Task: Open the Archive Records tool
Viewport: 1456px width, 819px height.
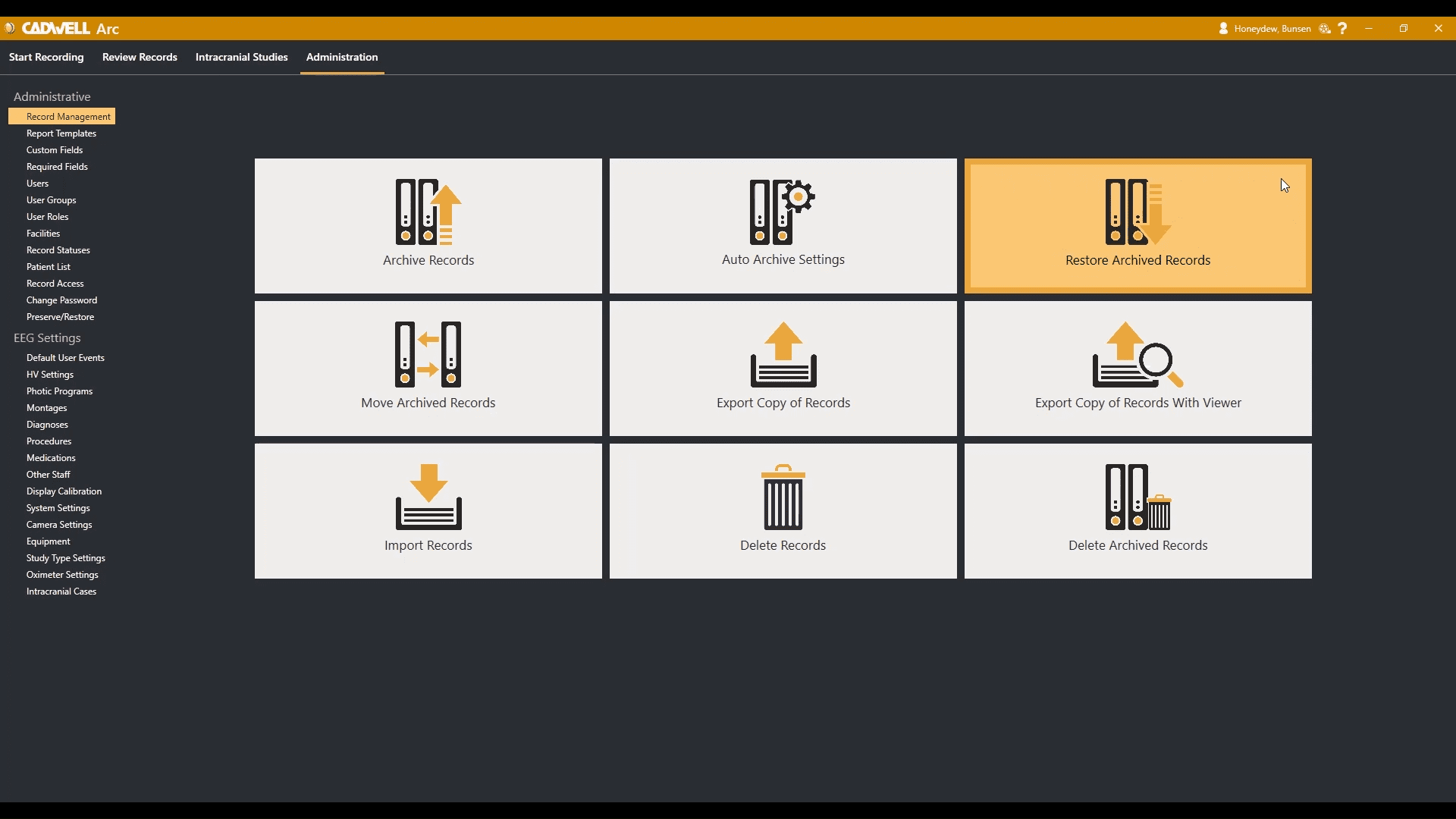Action: 428,225
